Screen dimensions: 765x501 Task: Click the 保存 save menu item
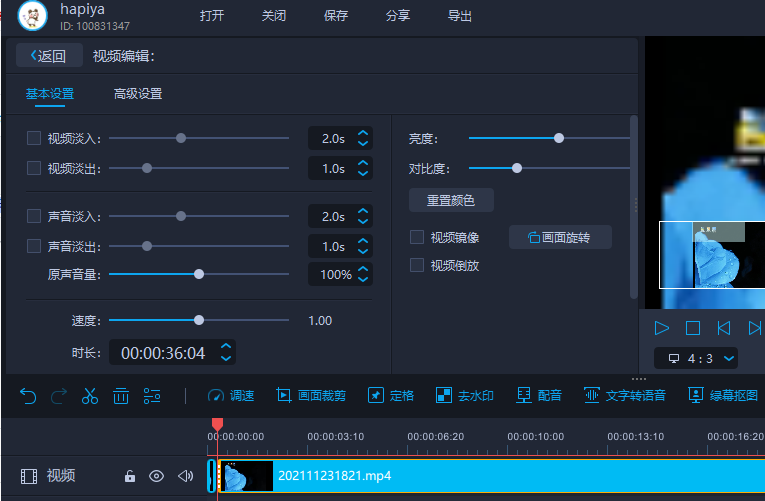(336, 16)
